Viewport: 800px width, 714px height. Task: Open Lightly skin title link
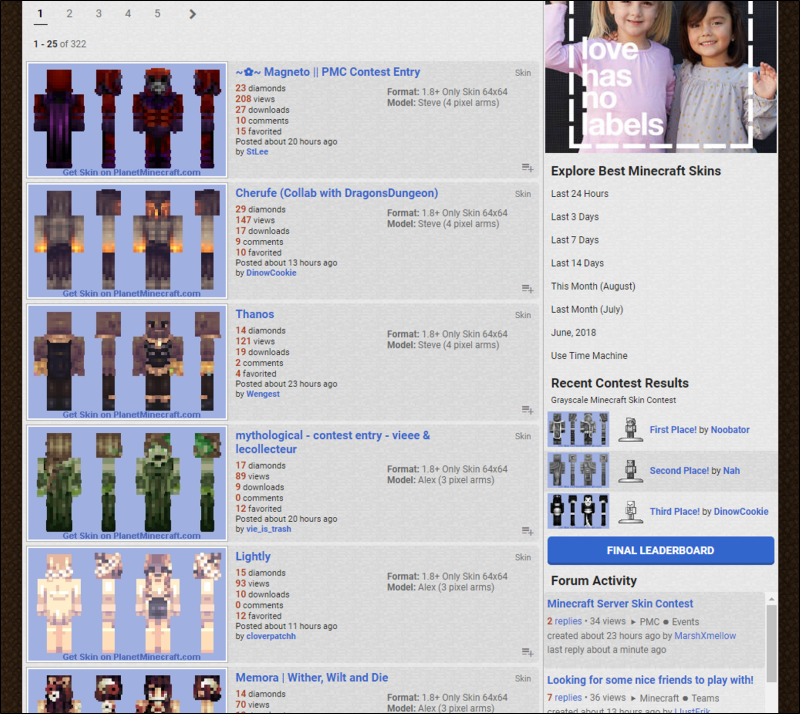(x=253, y=556)
